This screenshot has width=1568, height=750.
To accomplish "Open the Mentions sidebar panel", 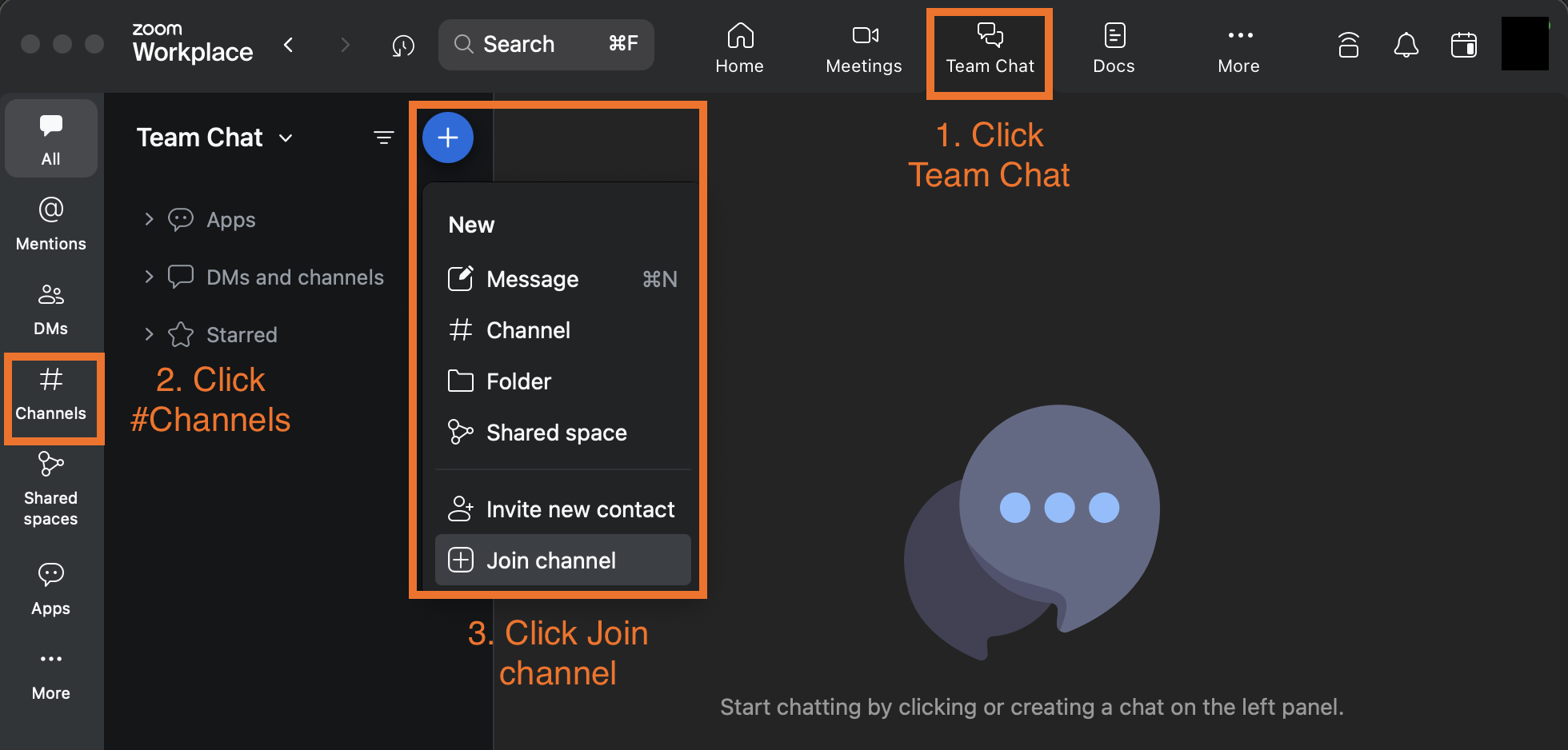I will click(x=50, y=224).
